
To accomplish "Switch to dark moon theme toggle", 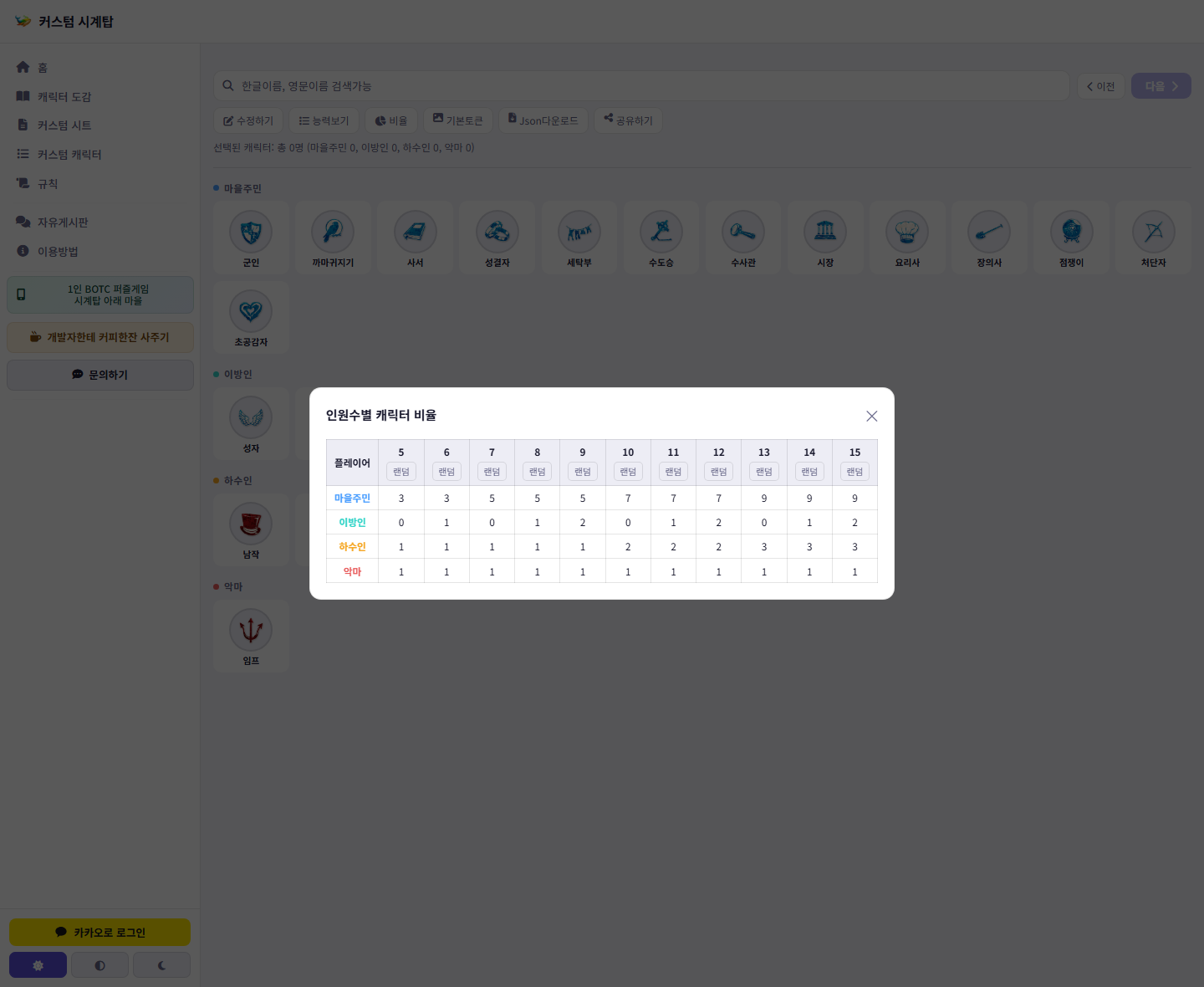I will coord(161,964).
